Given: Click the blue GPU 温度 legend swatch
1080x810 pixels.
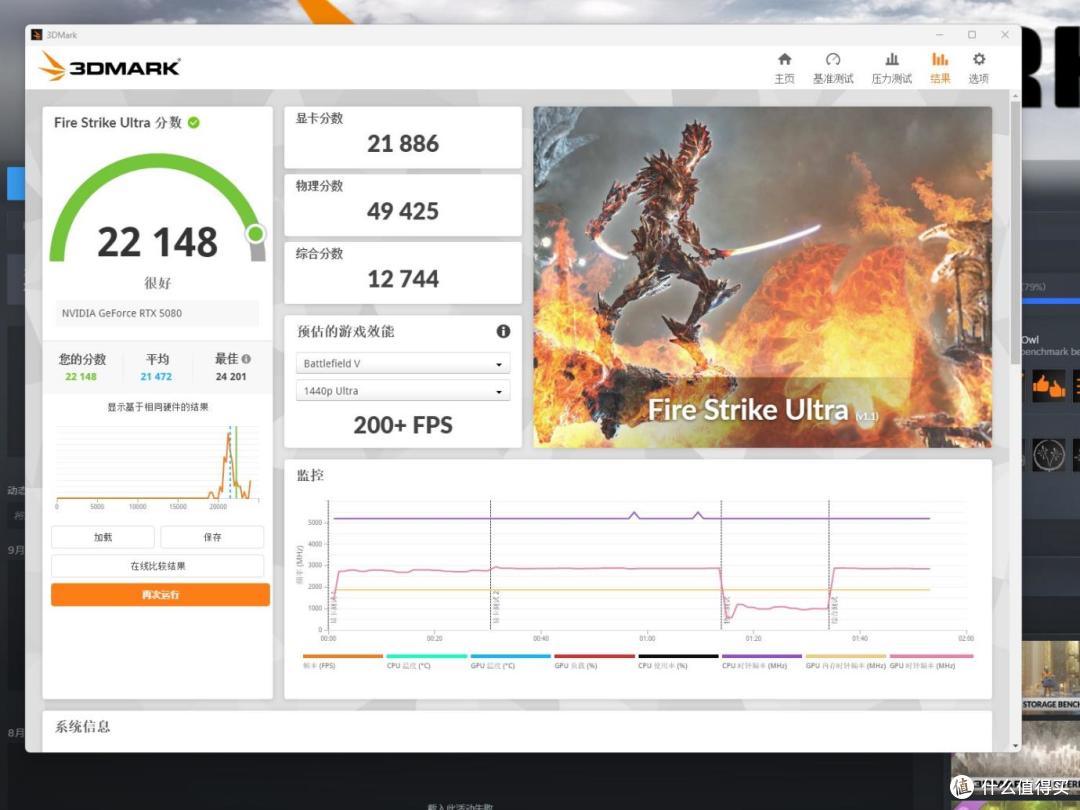Looking at the screenshot, I should point(510,656).
